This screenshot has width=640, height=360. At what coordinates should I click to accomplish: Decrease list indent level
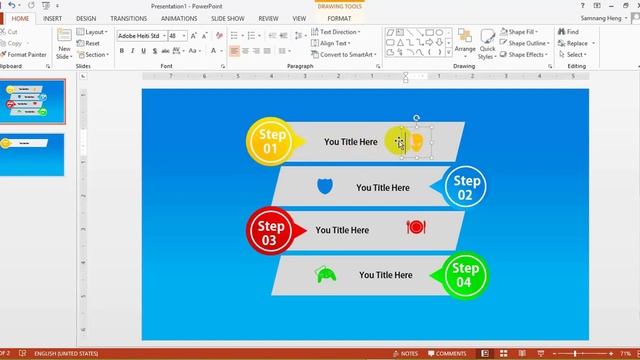coord(272,36)
